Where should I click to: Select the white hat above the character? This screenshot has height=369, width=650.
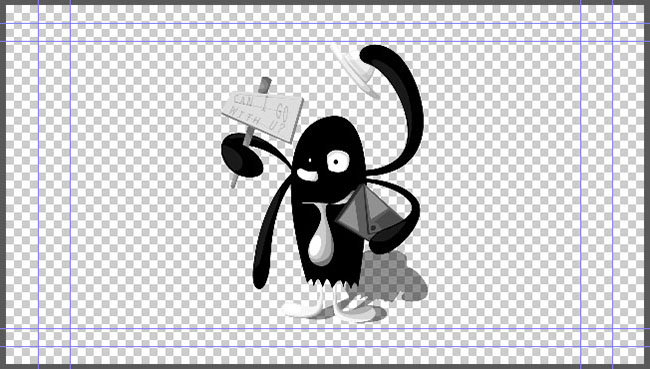click(357, 70)
